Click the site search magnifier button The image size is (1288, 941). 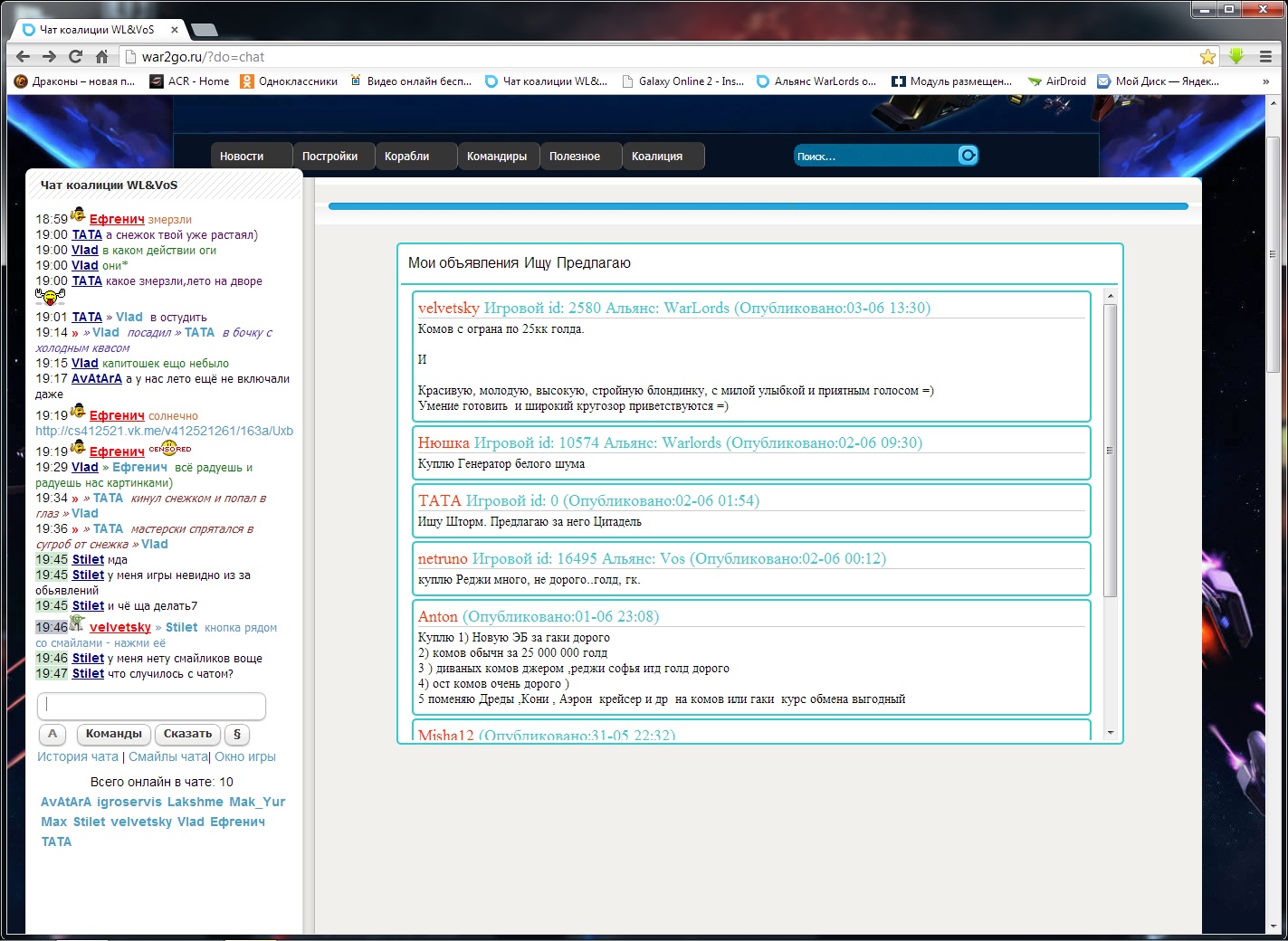(x=968, y=156)
